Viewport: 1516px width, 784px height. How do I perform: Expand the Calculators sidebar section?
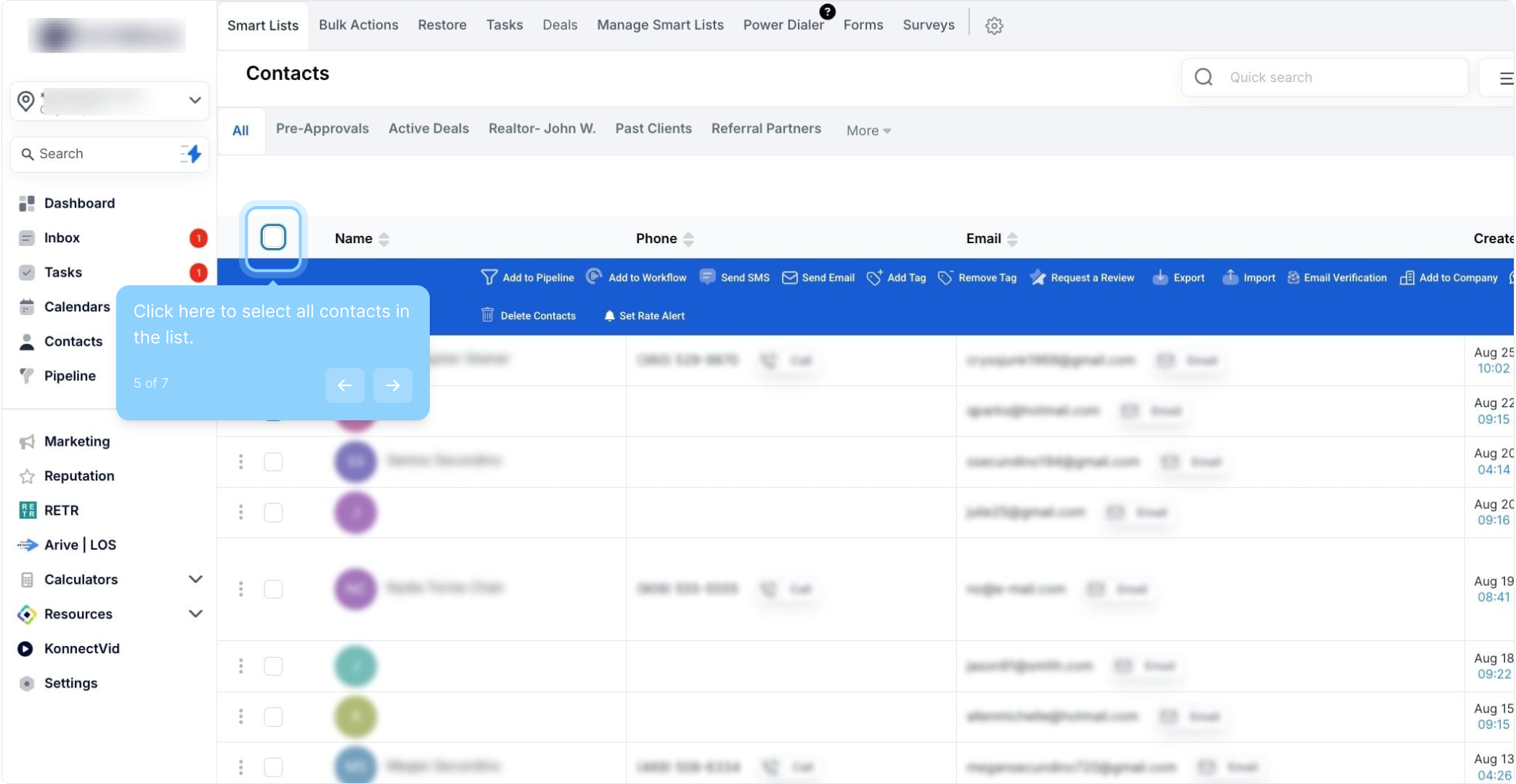click(x=195, y=579)
